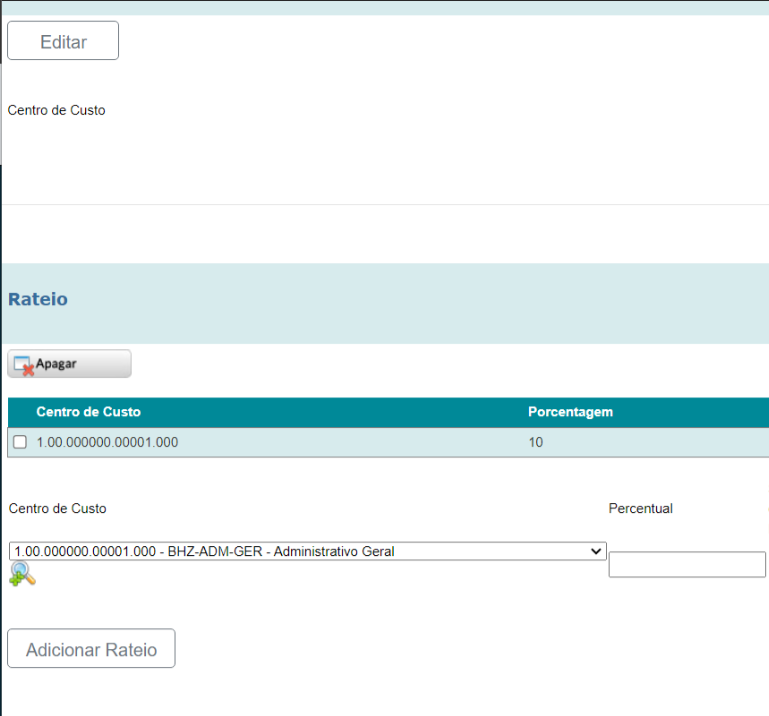Viewport: 769px width, 716px height.
Task: Click the Centro de Custo column header
Action: tap(88, 412)
